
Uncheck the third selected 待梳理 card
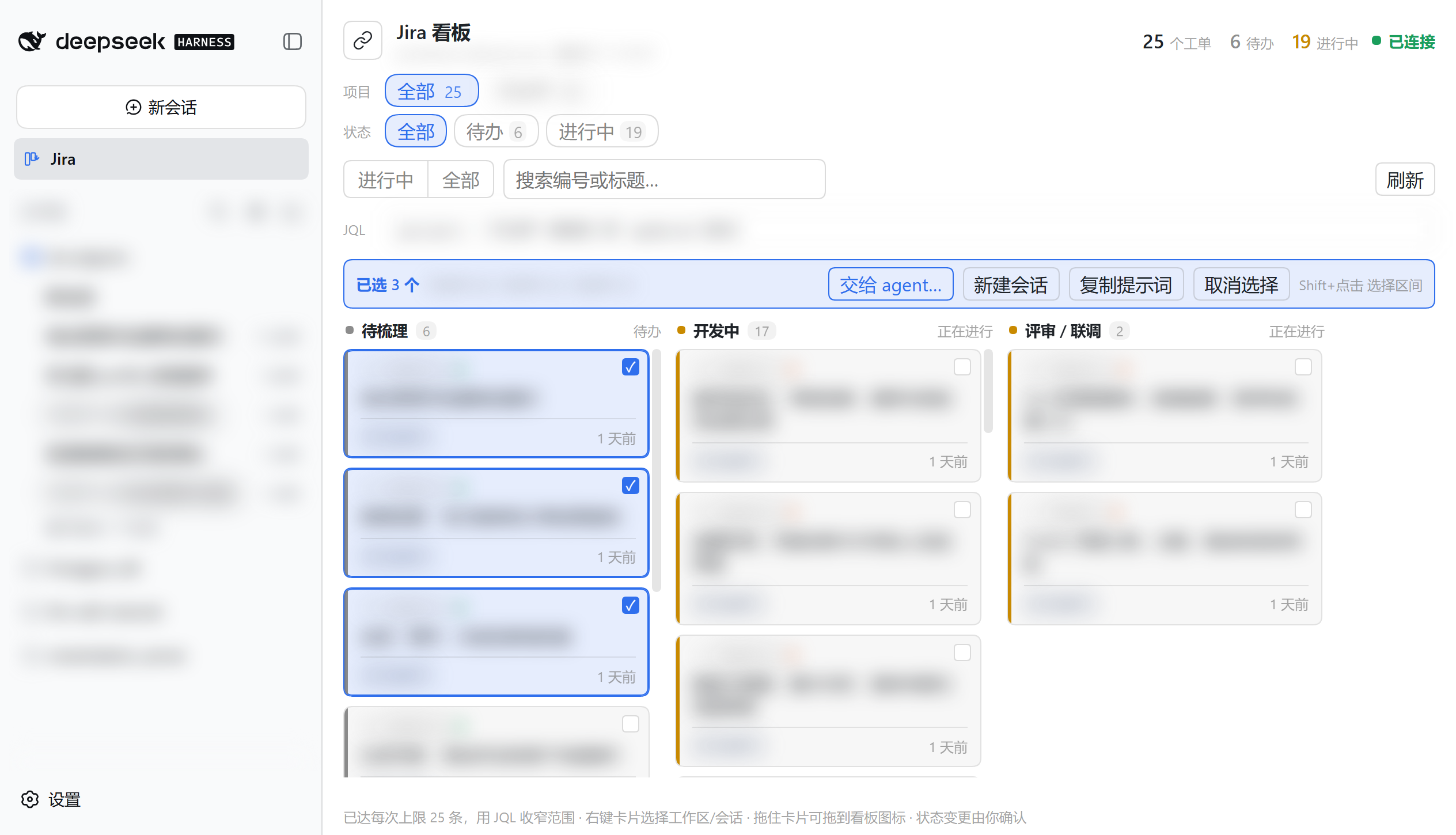point(631,605)
